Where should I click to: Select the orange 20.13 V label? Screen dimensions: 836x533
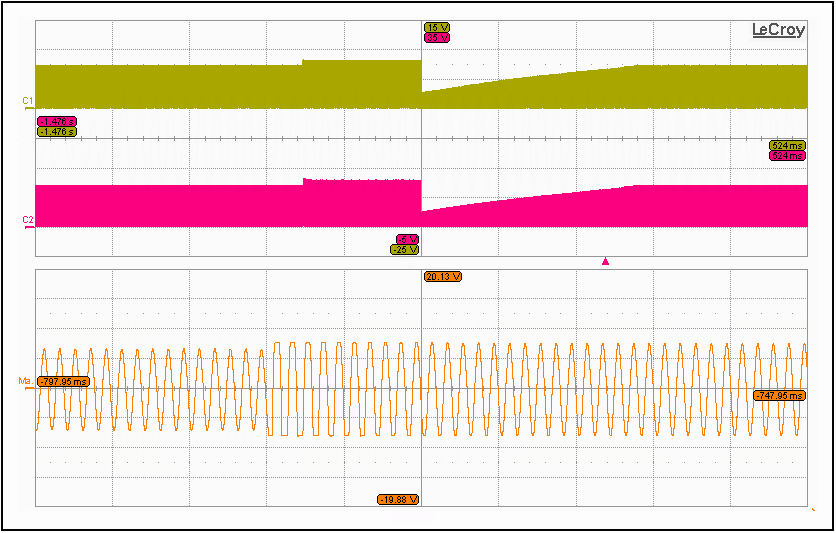442,276
